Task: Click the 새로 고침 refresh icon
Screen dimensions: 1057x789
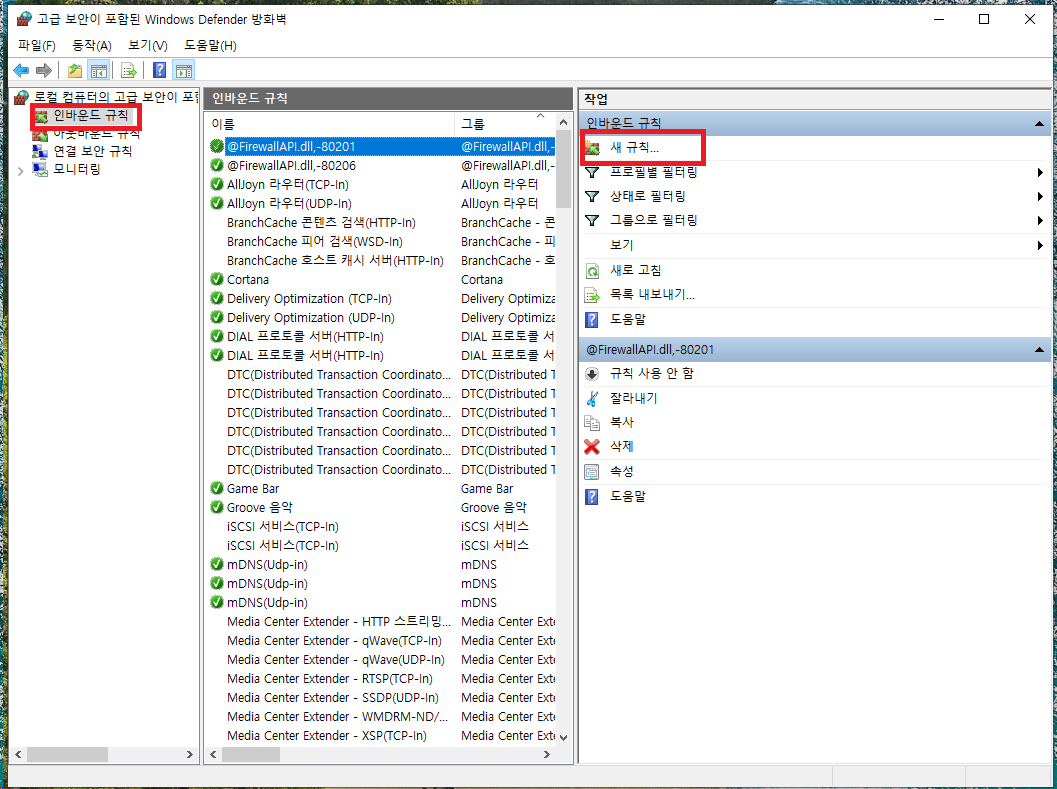Action: click(x=592, y=270)
